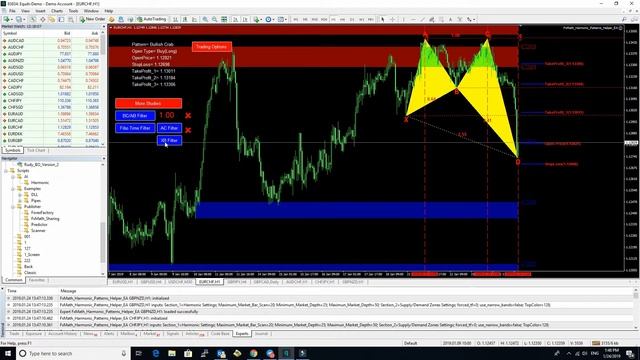
Task: Click the tile windows grid icon
Action: [224, 19]
